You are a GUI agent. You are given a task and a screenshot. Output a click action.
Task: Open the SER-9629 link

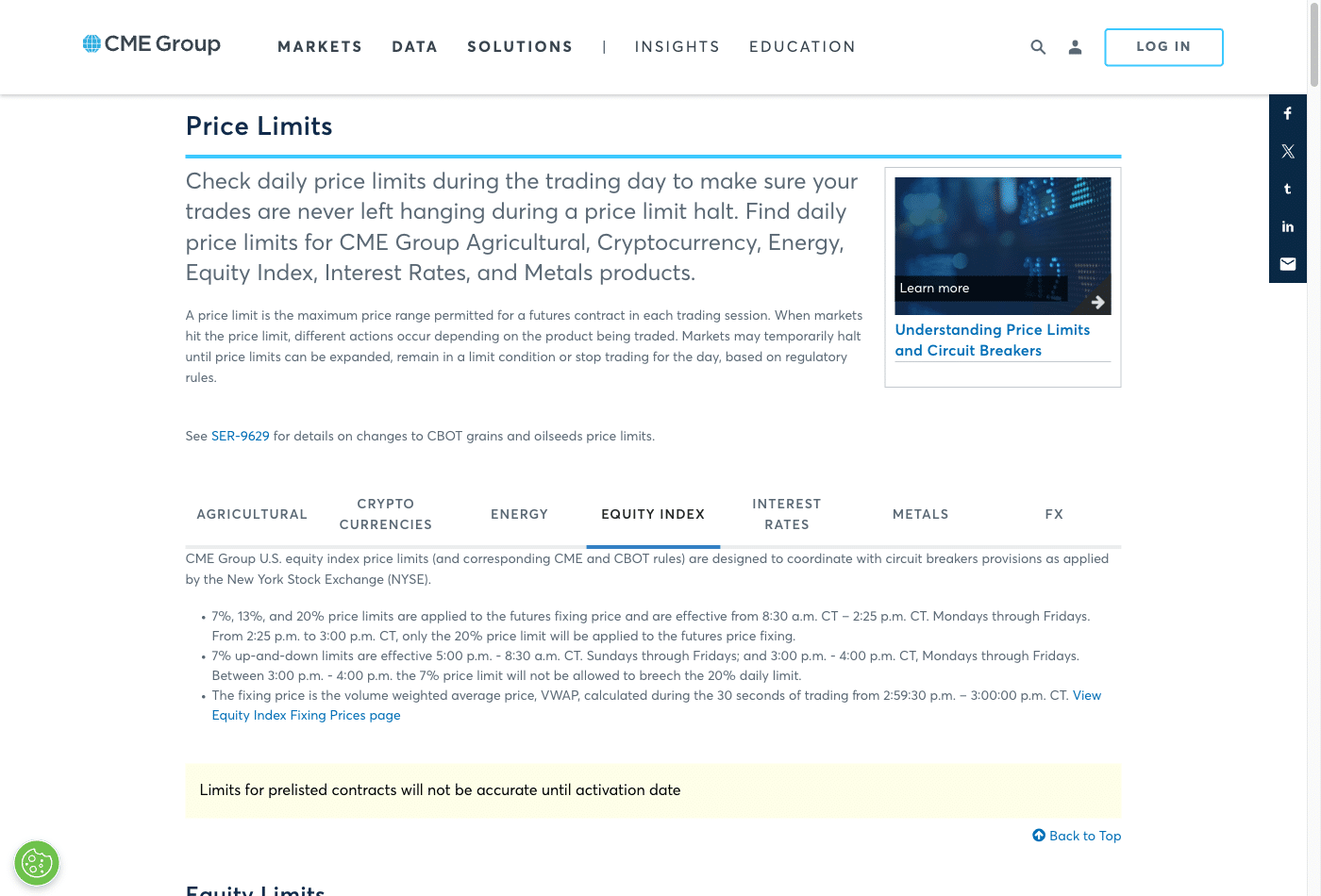(x=241, y=437)
